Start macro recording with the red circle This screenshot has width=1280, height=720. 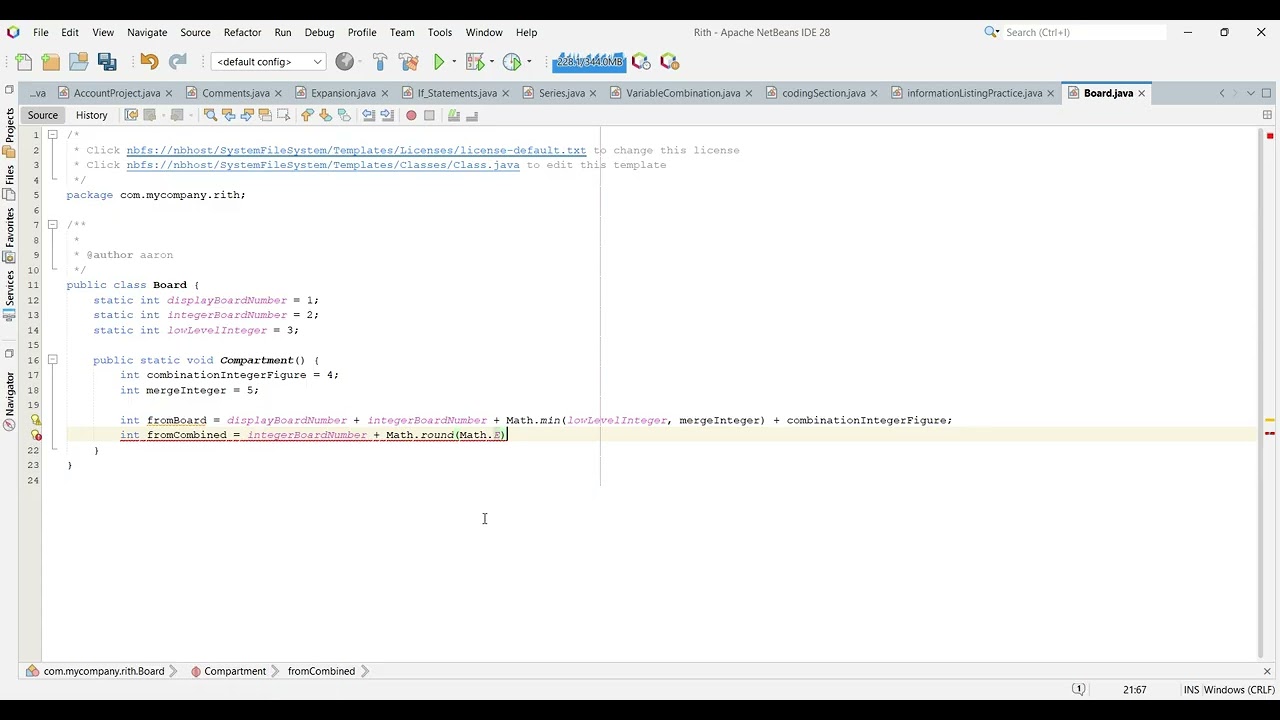click(411, 115)
